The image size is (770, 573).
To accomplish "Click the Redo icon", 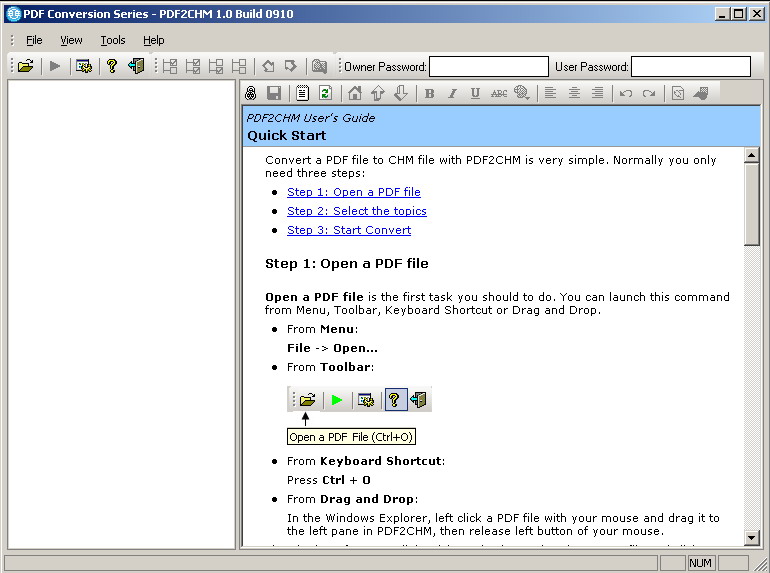I will click(649, 93).
